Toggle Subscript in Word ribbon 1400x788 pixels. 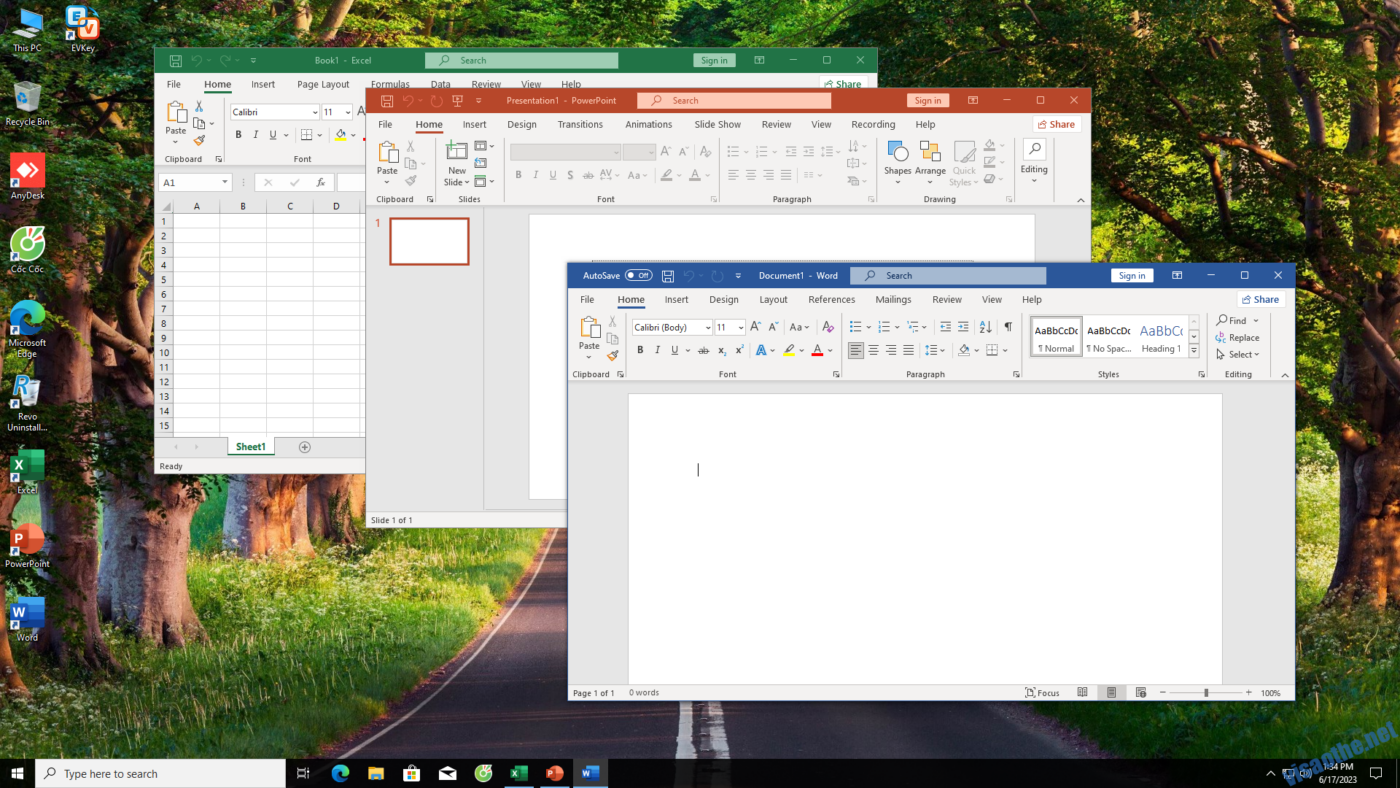pos(722,350)
